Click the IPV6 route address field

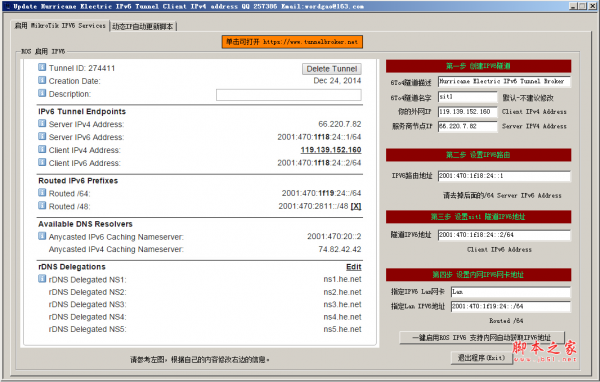click(x=504, y=176)
